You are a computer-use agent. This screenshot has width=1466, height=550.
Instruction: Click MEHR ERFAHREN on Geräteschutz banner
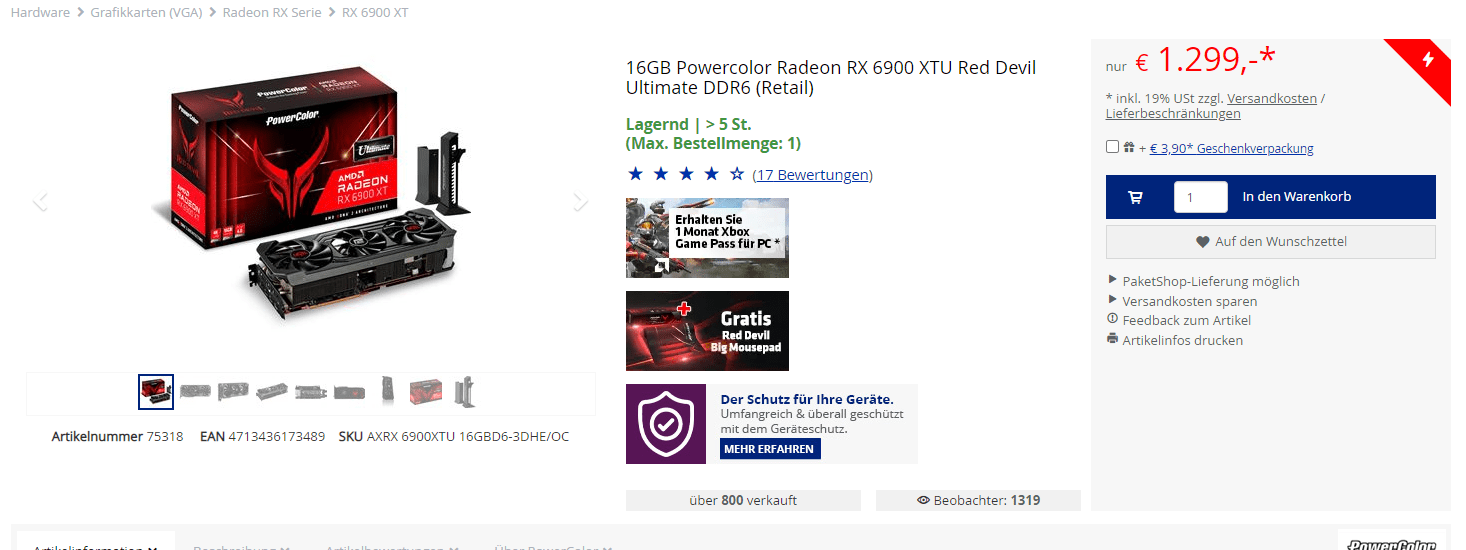tap(770, 449)
